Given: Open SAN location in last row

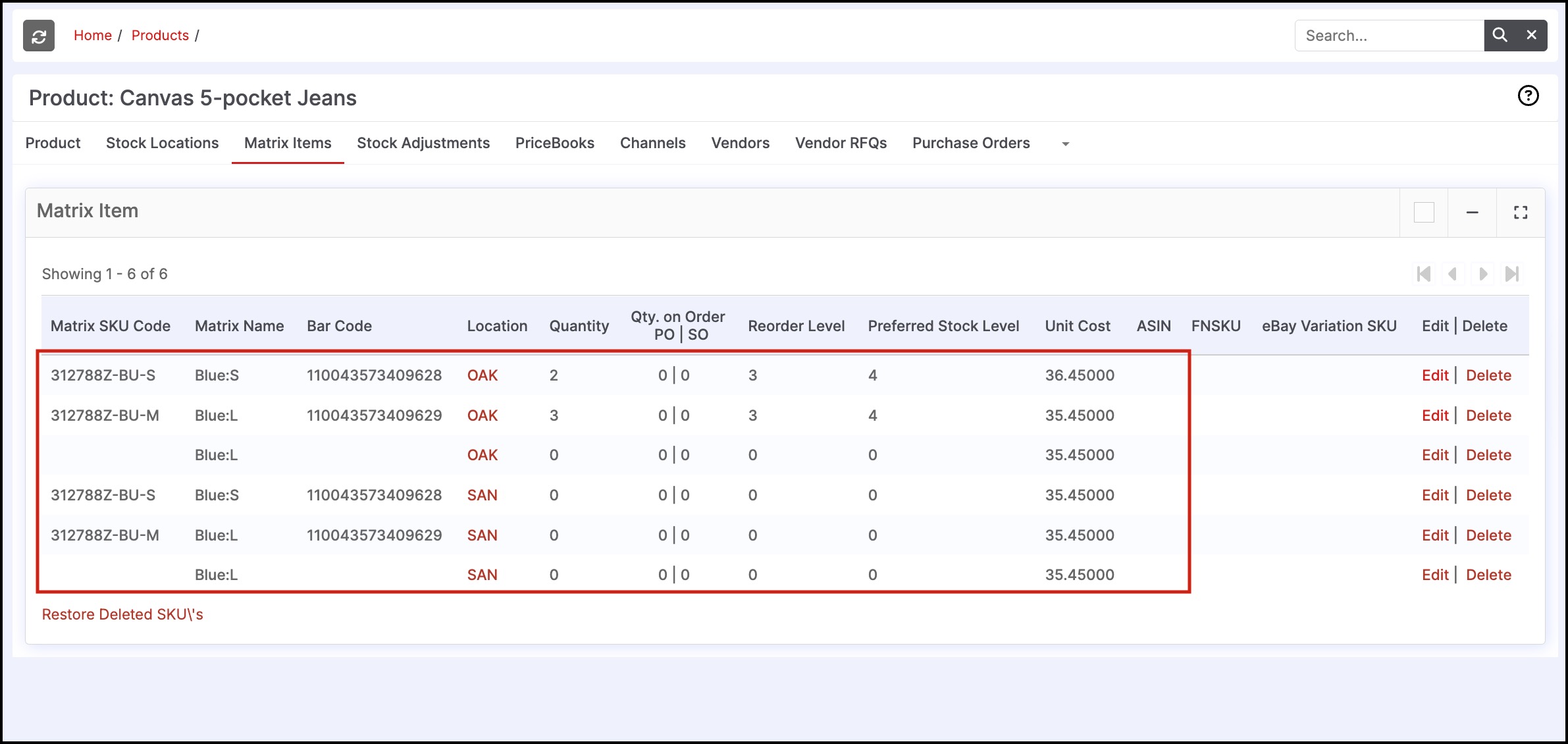Looking at the screenshot, I should click(483, 575).
